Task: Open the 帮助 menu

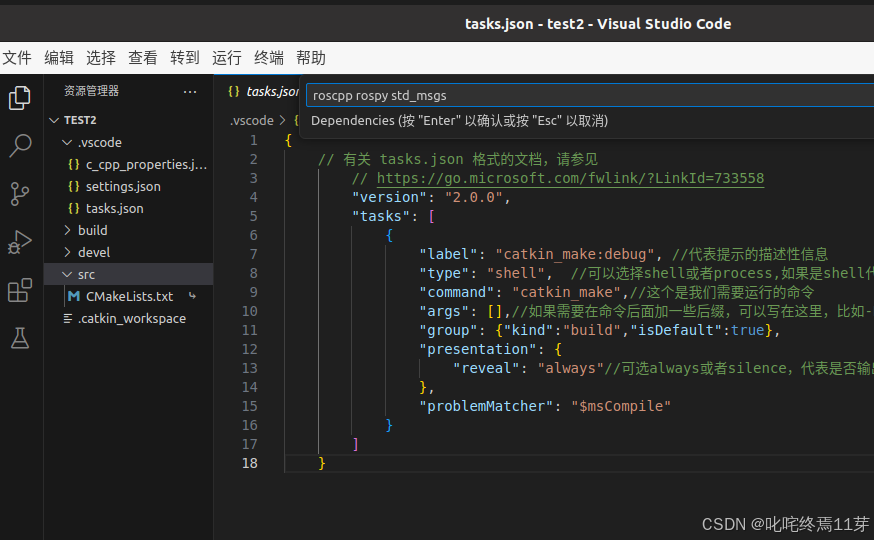Action: click(311, 57)
